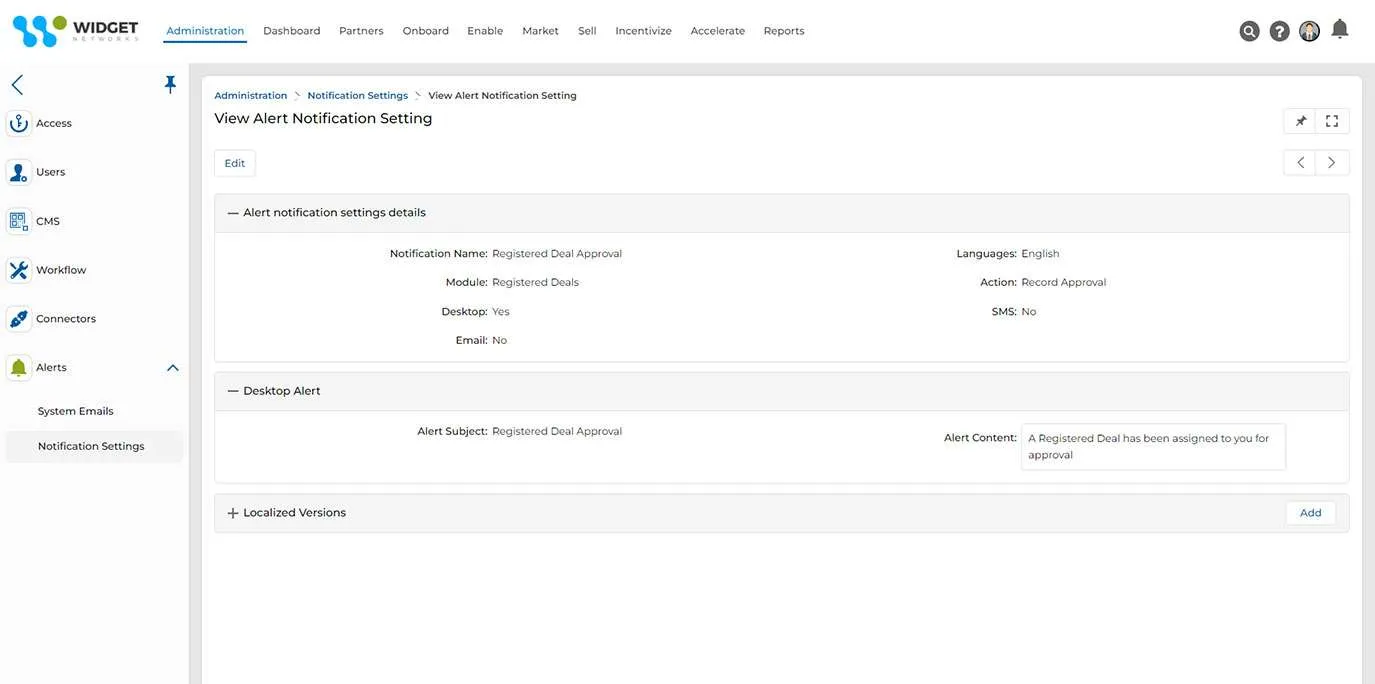Open the Users sidebar label
The width and height of the screenshot is (1375, 684).
point(51,172)
